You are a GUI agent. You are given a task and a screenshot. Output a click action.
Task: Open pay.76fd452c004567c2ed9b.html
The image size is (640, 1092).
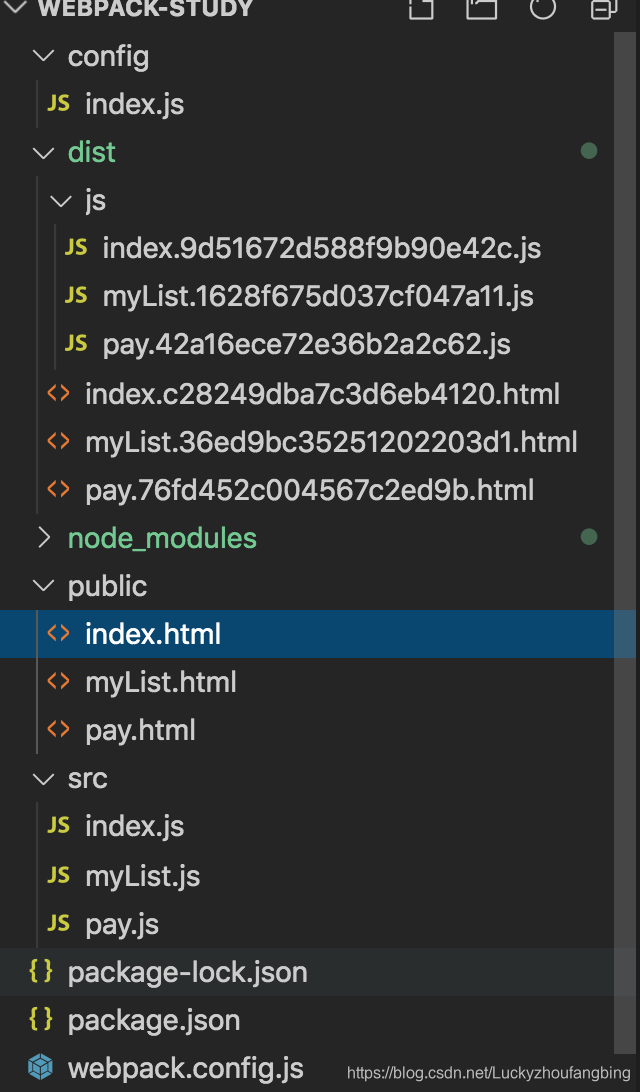coord(310,490)
